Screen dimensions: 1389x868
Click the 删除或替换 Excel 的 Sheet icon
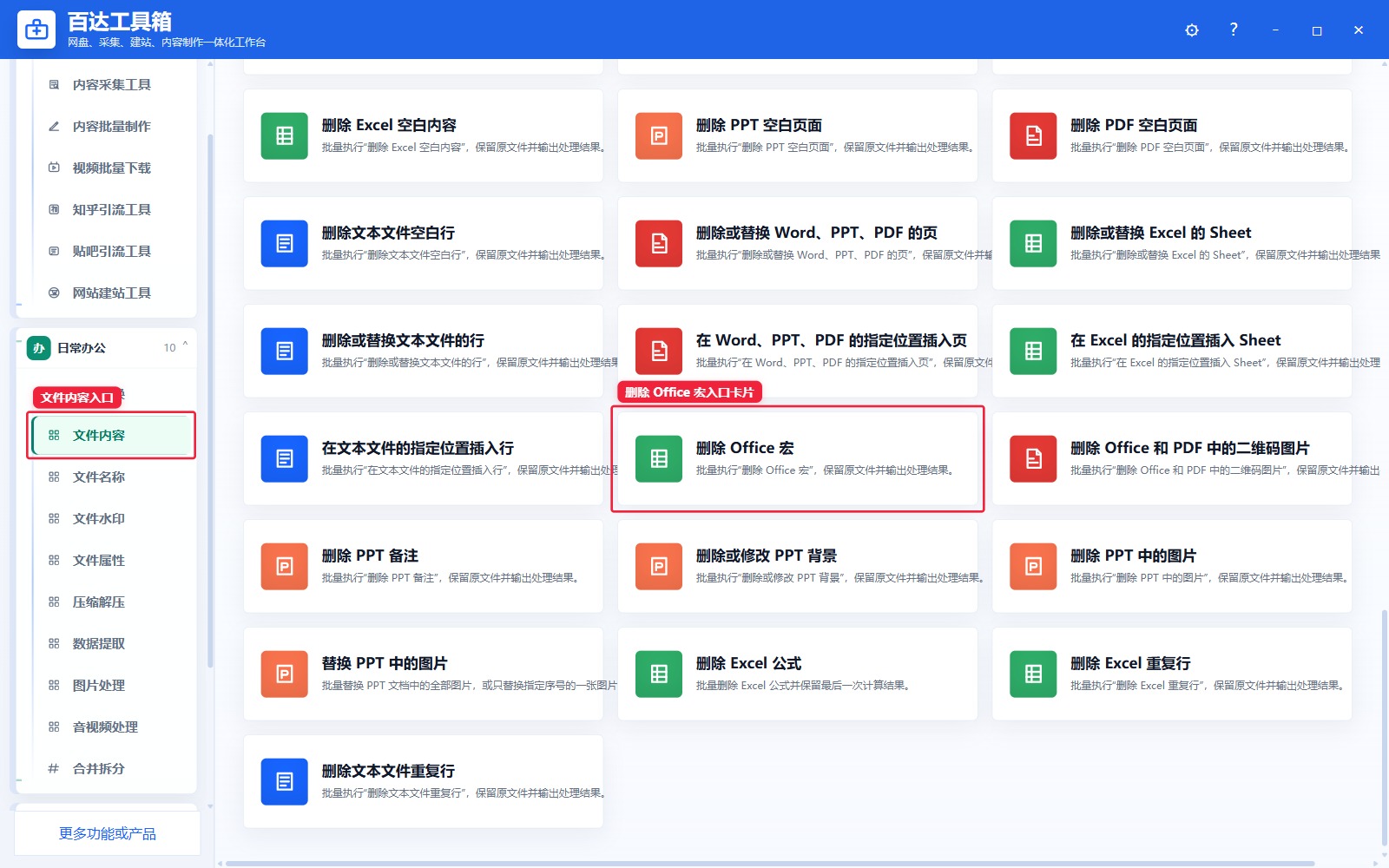click(x=1033, y=244)
